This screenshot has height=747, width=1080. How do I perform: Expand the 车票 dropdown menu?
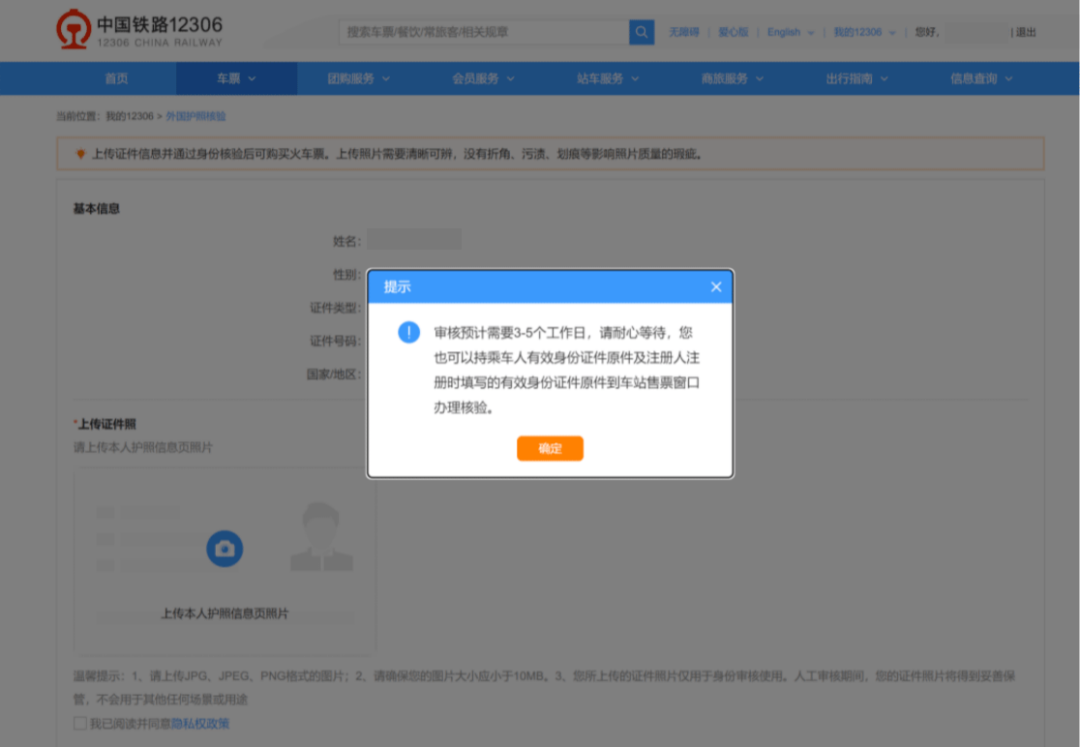236,79
